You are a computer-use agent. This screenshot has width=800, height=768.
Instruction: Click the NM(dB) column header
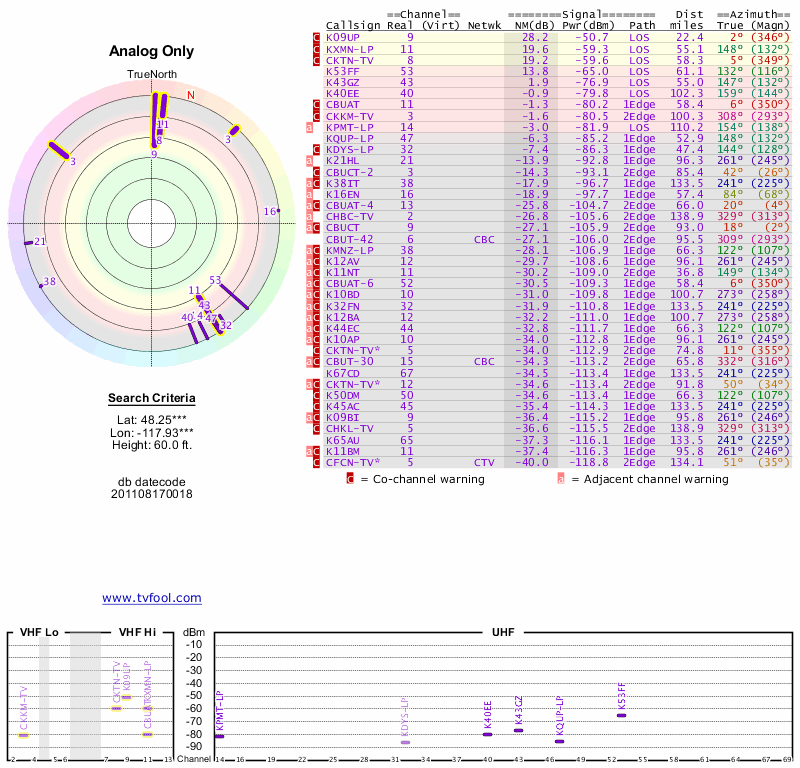click(531, 25)
